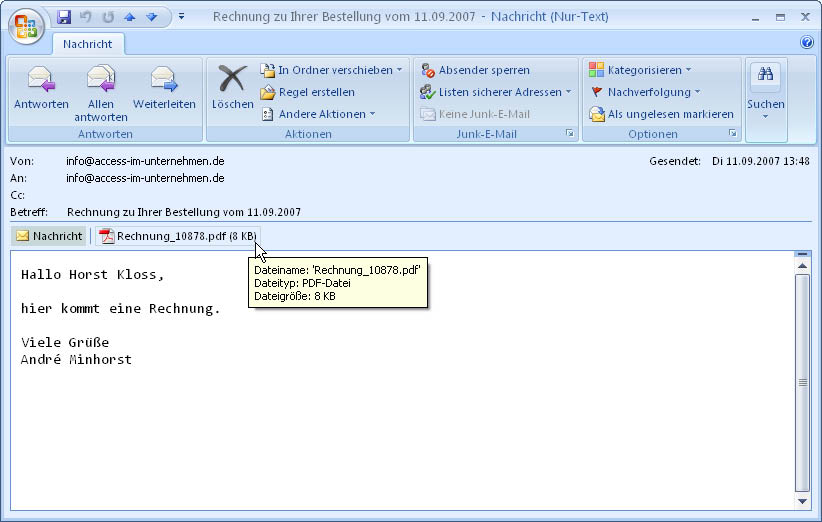Minimize the message window

tap(755, 17)
